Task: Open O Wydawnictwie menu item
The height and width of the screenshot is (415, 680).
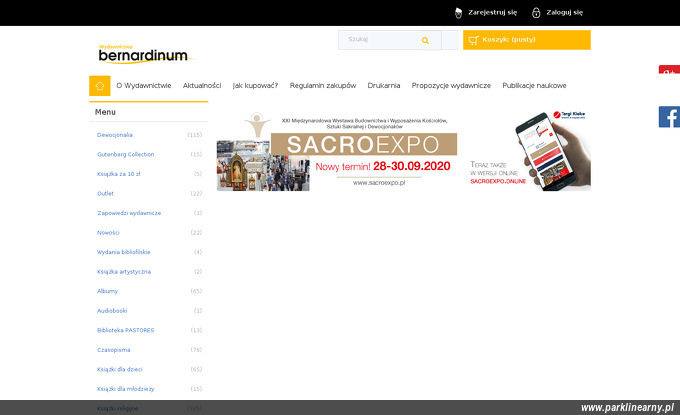Action: [144, 86]
